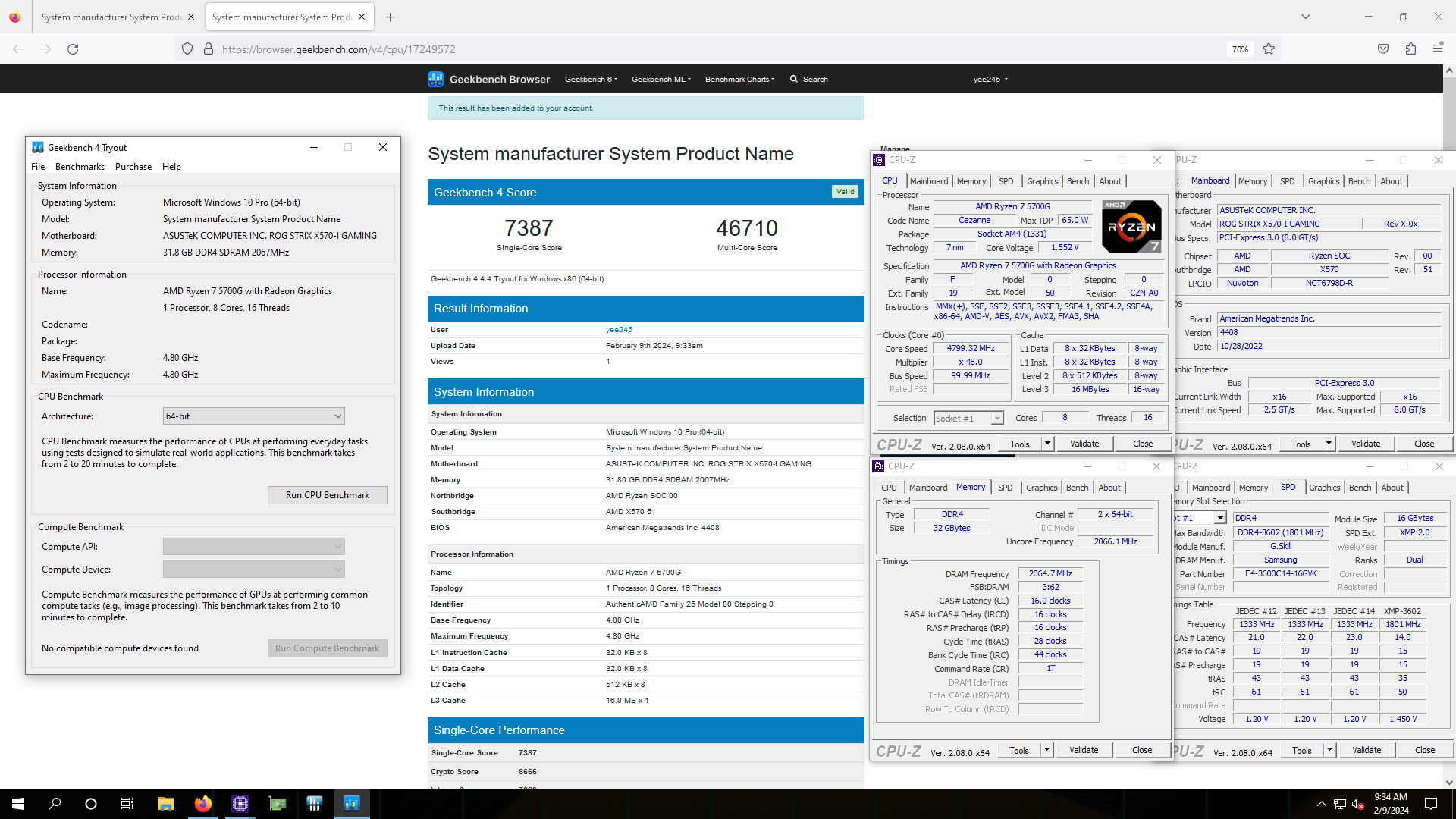This screenshot has width=1456, height=819.
Task: Open the Help menu in Geekbench 4
Action: (x=171, y=167)
